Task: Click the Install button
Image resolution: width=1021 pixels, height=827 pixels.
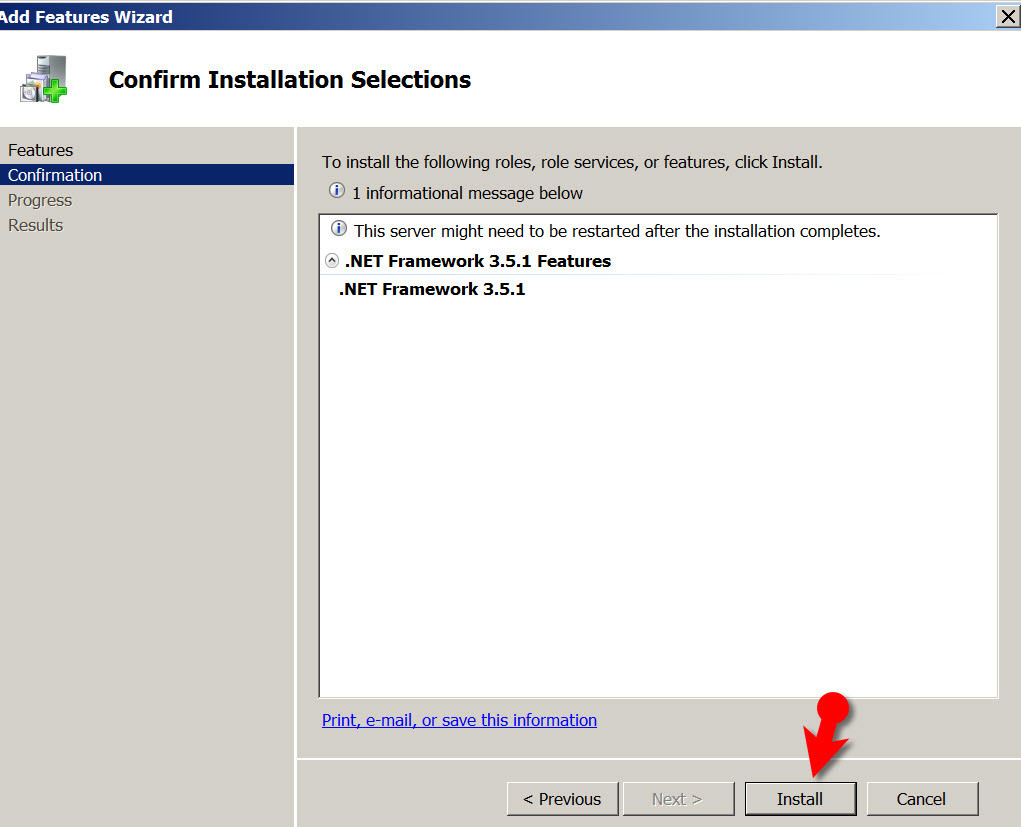Action: point(800,798)
